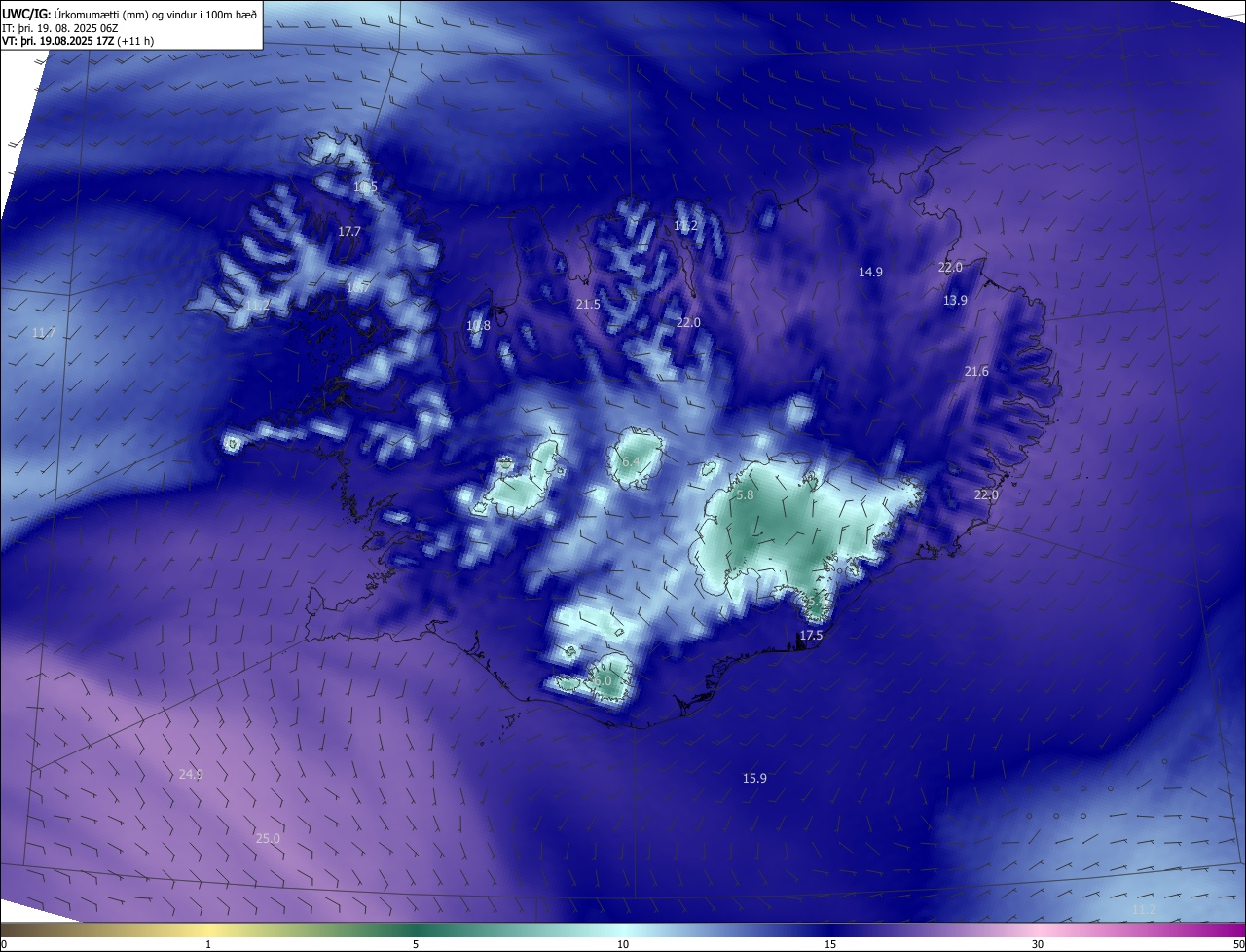Click the colorbar tick labeled 0
Image resolution: width=1246 pixels, height=952 pixels.
(x=3, y=944)
